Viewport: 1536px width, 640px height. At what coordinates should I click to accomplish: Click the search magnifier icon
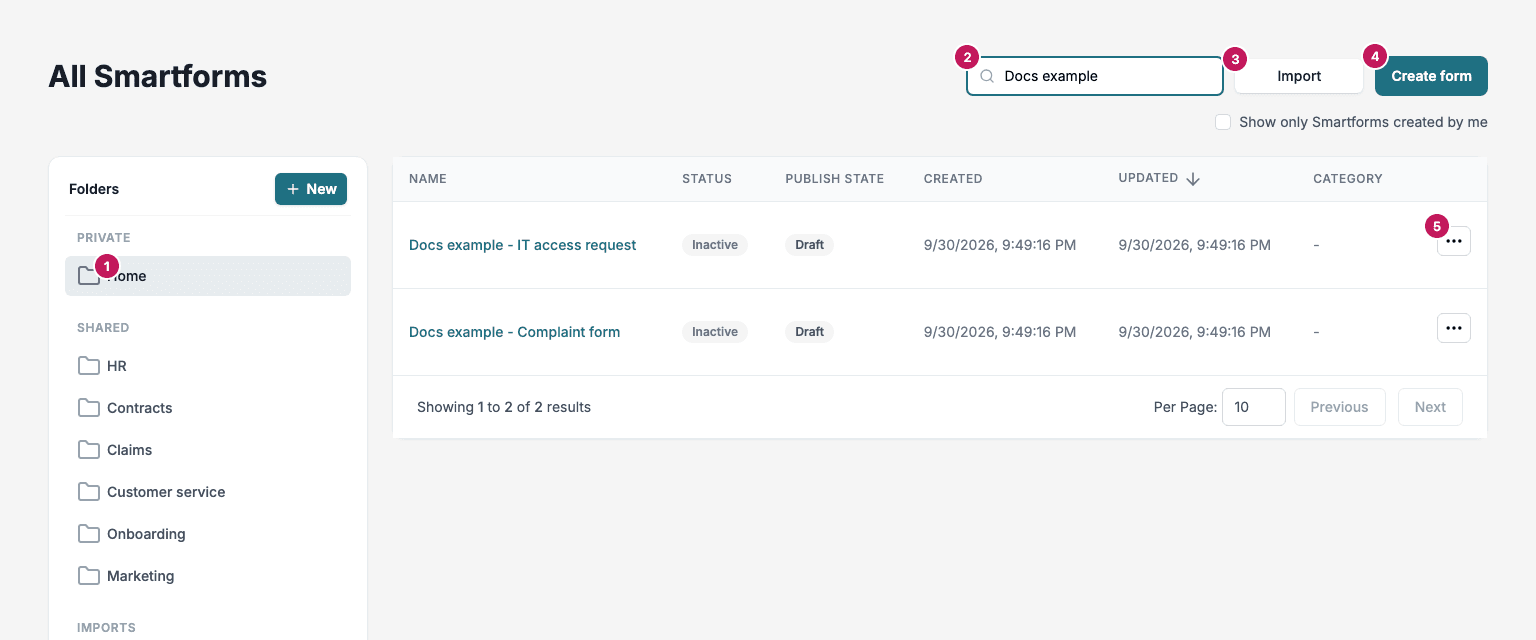[987, 76]
